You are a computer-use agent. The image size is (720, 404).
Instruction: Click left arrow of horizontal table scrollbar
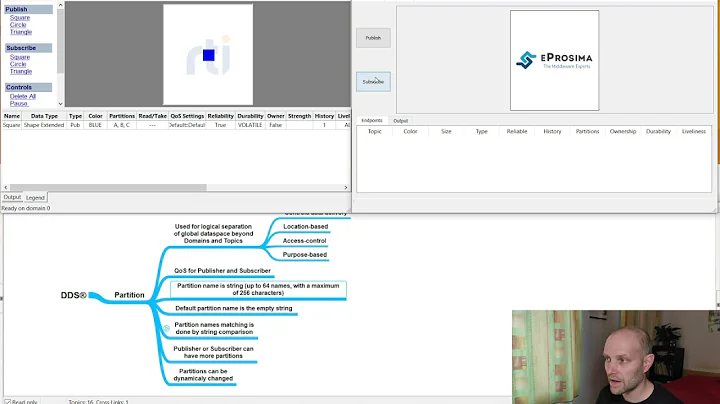pyautogui.click(x=6, y=187)
